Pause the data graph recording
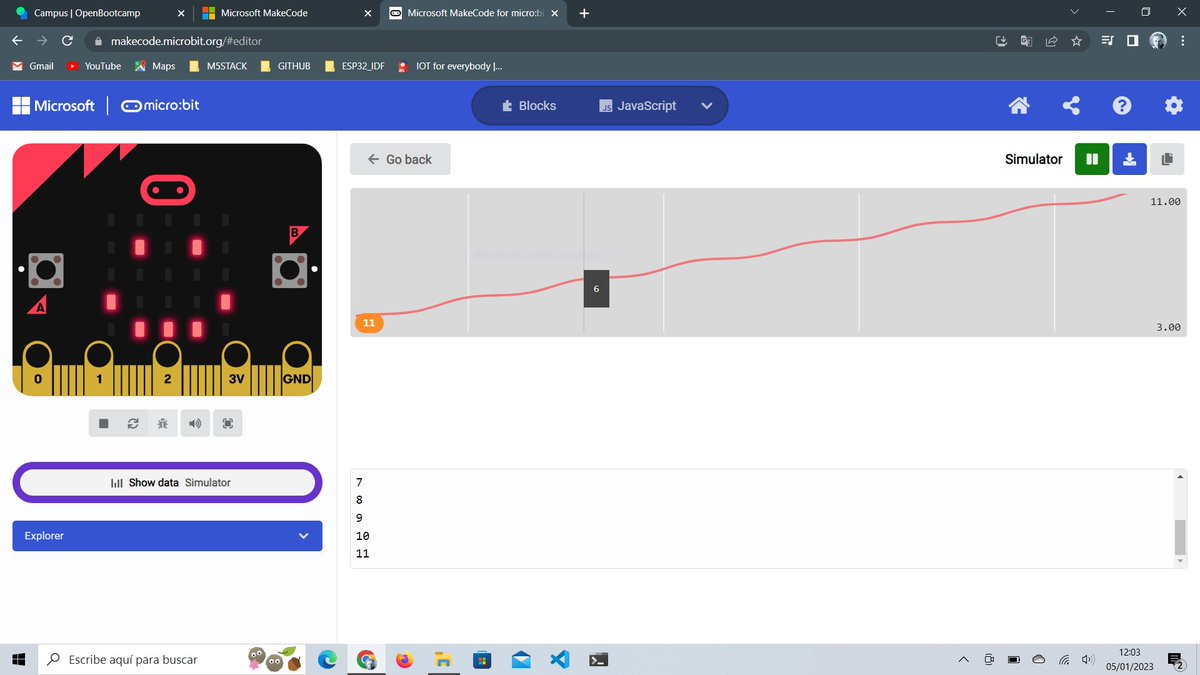 pos(1091,159)
